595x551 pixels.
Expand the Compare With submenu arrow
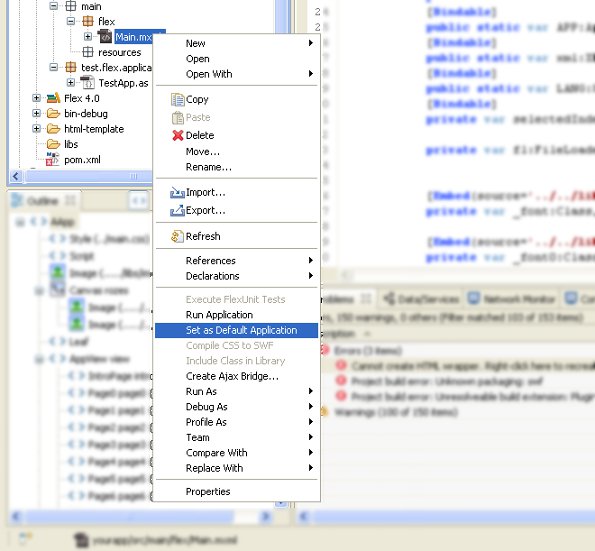tap(311, 452)
